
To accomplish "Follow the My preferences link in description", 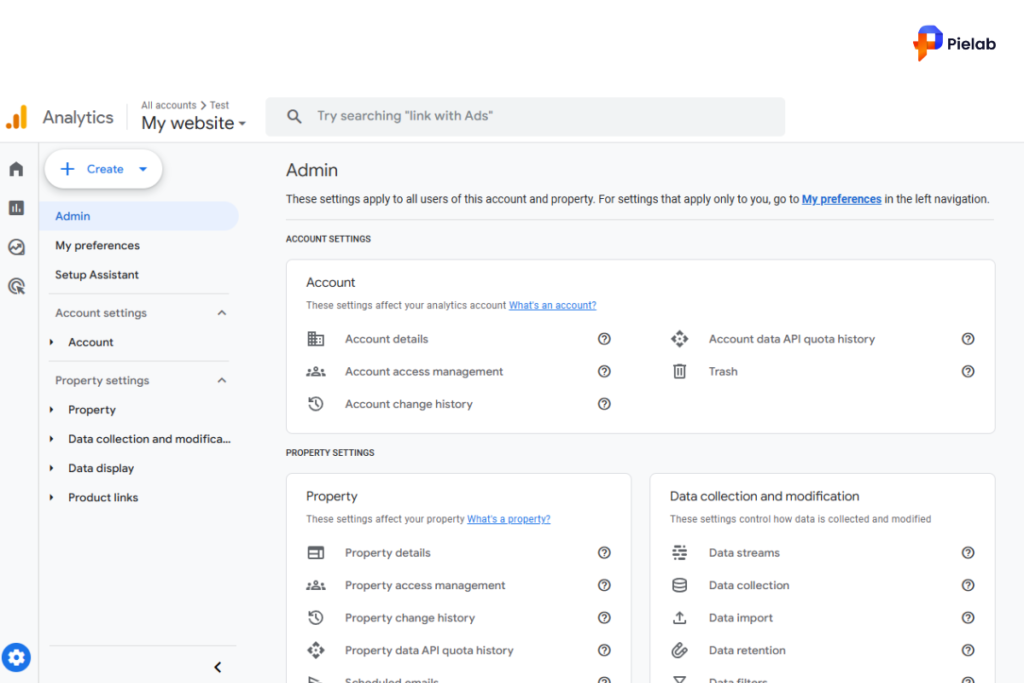I will (x=841, y=199).
